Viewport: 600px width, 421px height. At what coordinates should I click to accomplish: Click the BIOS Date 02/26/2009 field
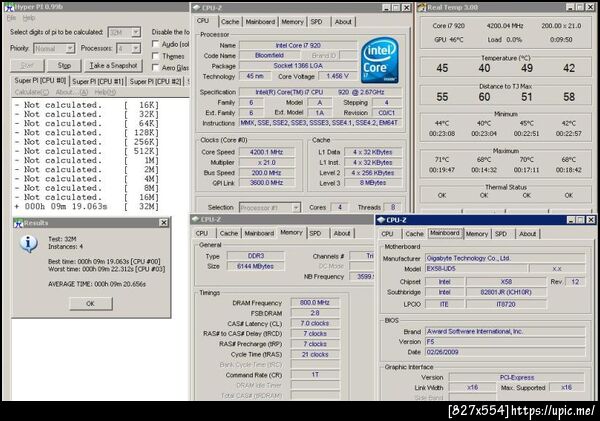505,352
